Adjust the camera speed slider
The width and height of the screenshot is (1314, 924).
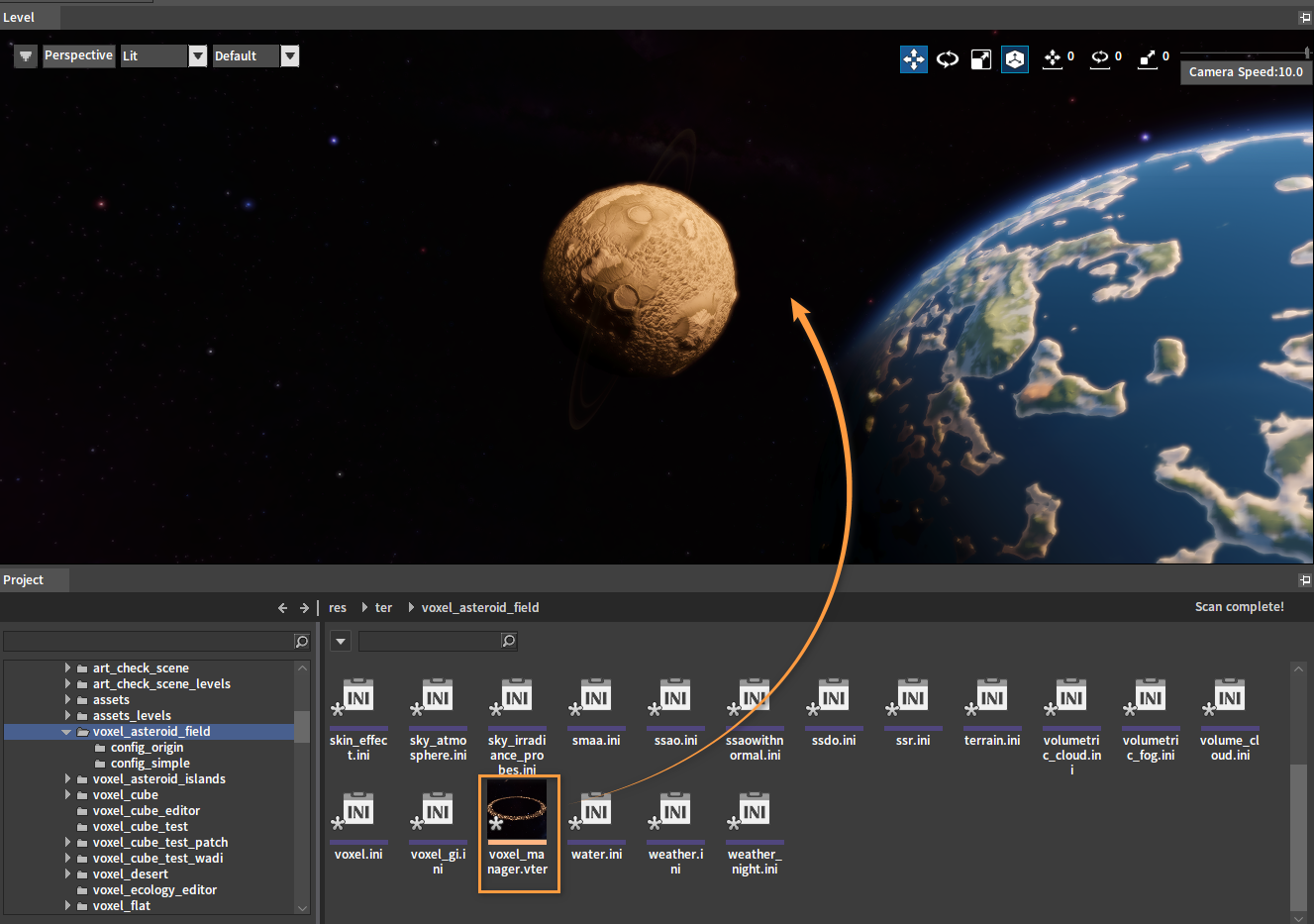(x=1245, y=52)
